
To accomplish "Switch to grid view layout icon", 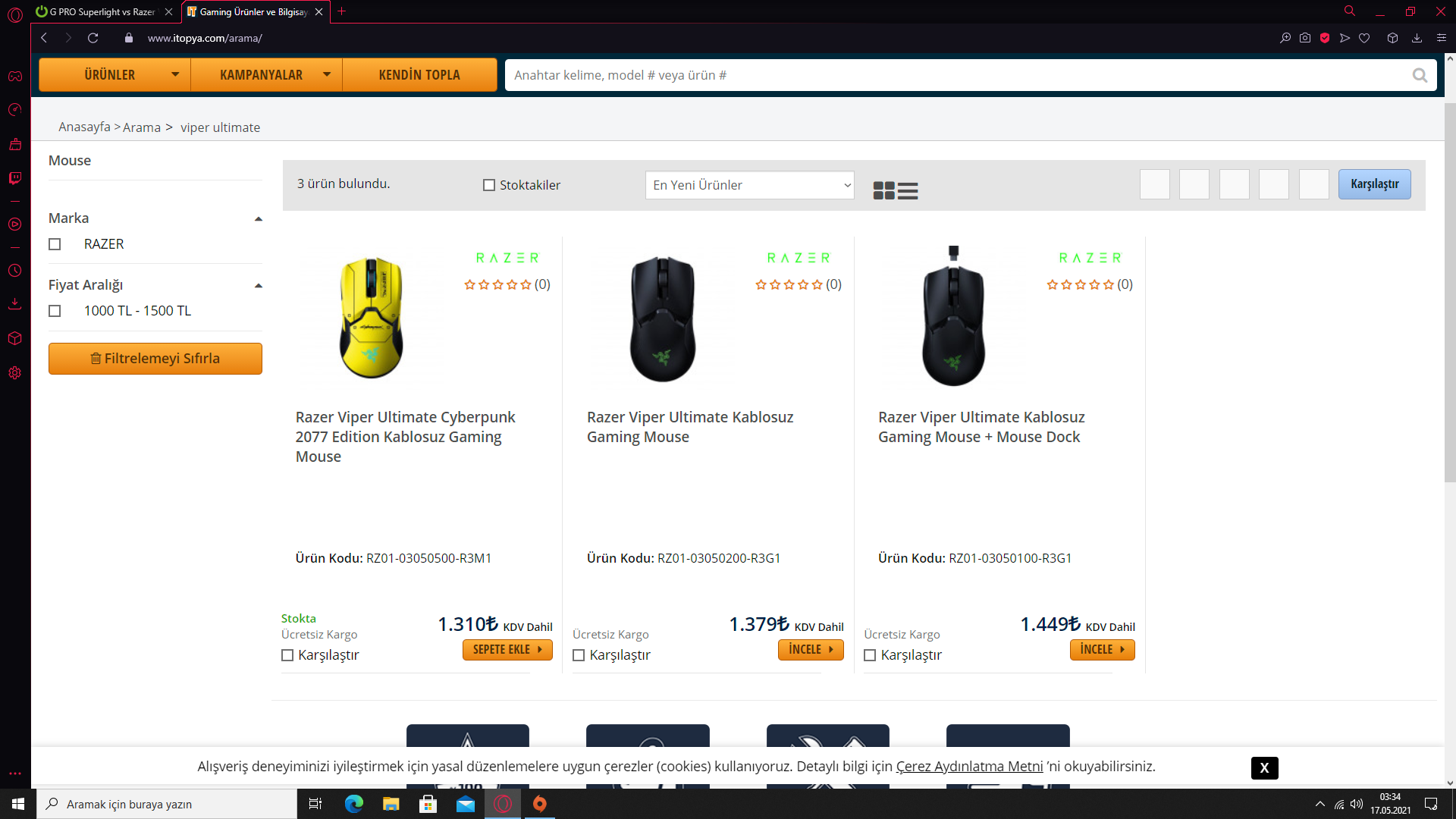I will 883,190.
